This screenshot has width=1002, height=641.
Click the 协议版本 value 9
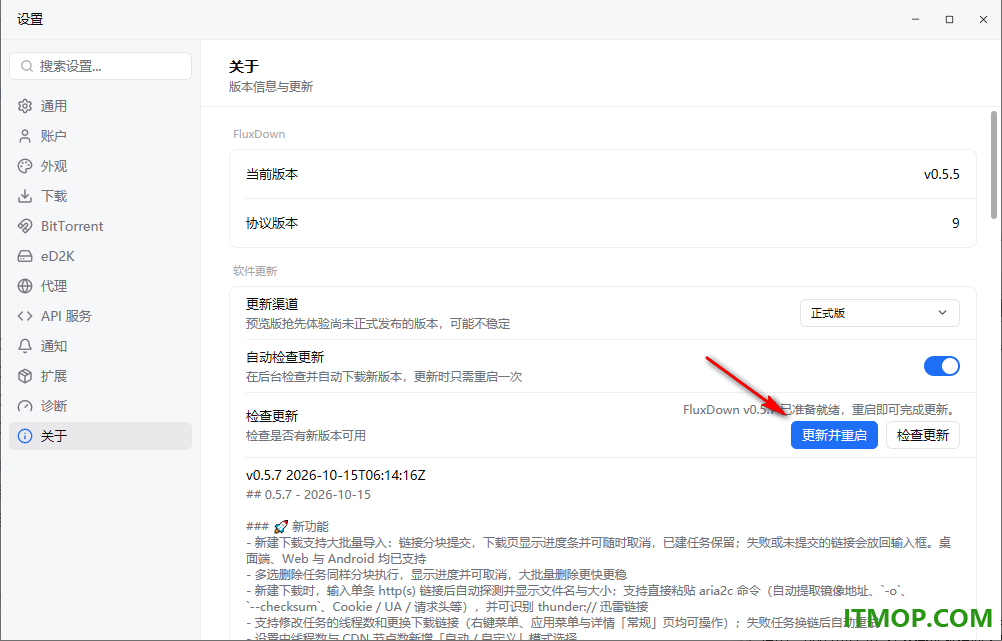[955, 224]
